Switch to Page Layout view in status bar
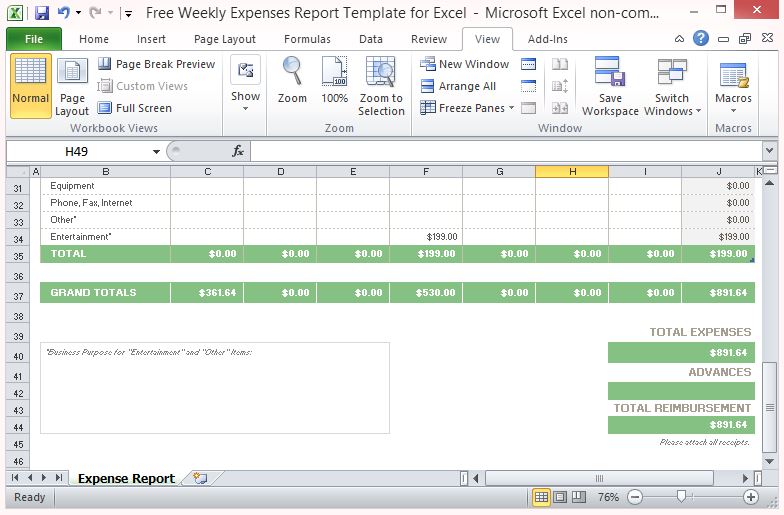Viewport: 784px width, 515px height. [560, 497]
